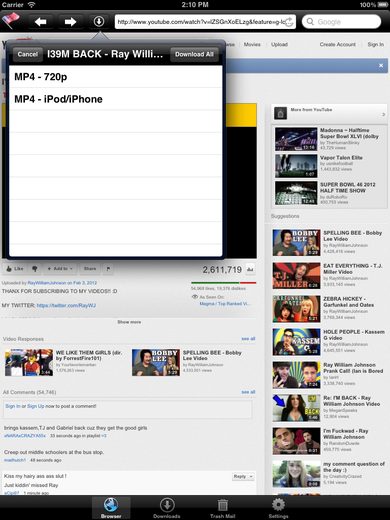Open the Add to dropdown

[60, 268]
